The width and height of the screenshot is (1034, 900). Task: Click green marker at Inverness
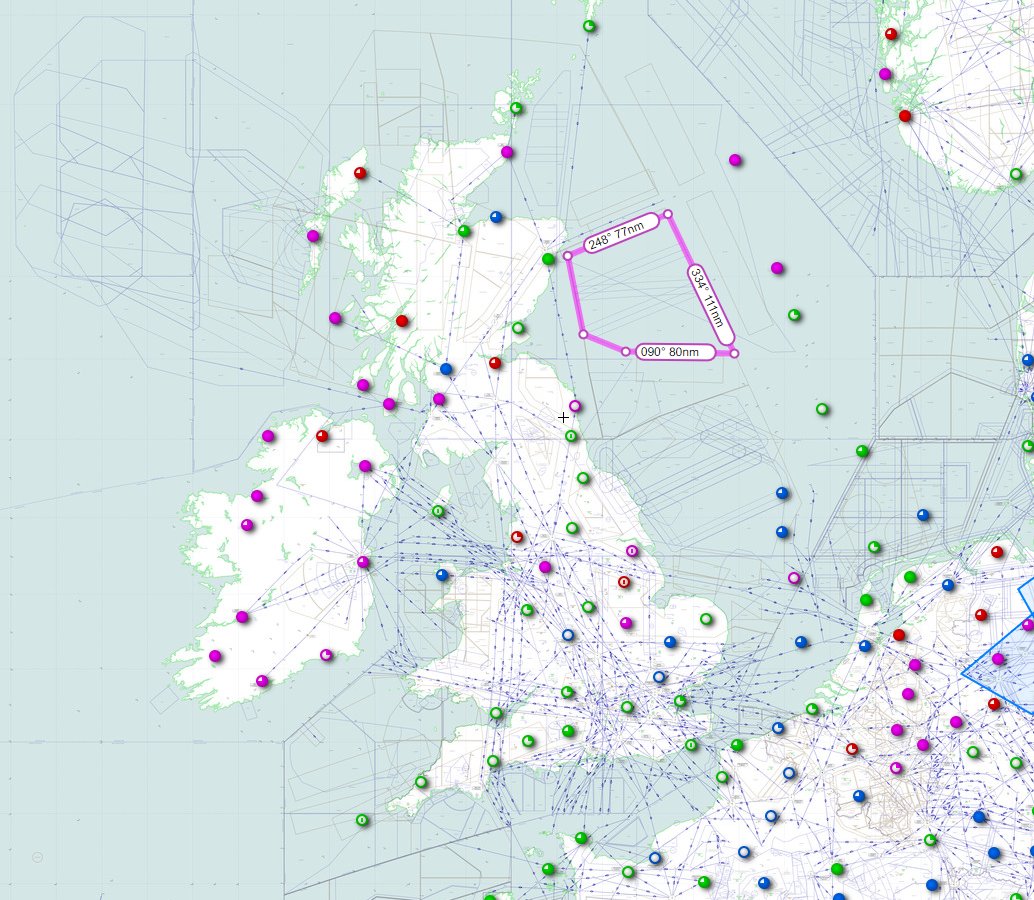464,231
